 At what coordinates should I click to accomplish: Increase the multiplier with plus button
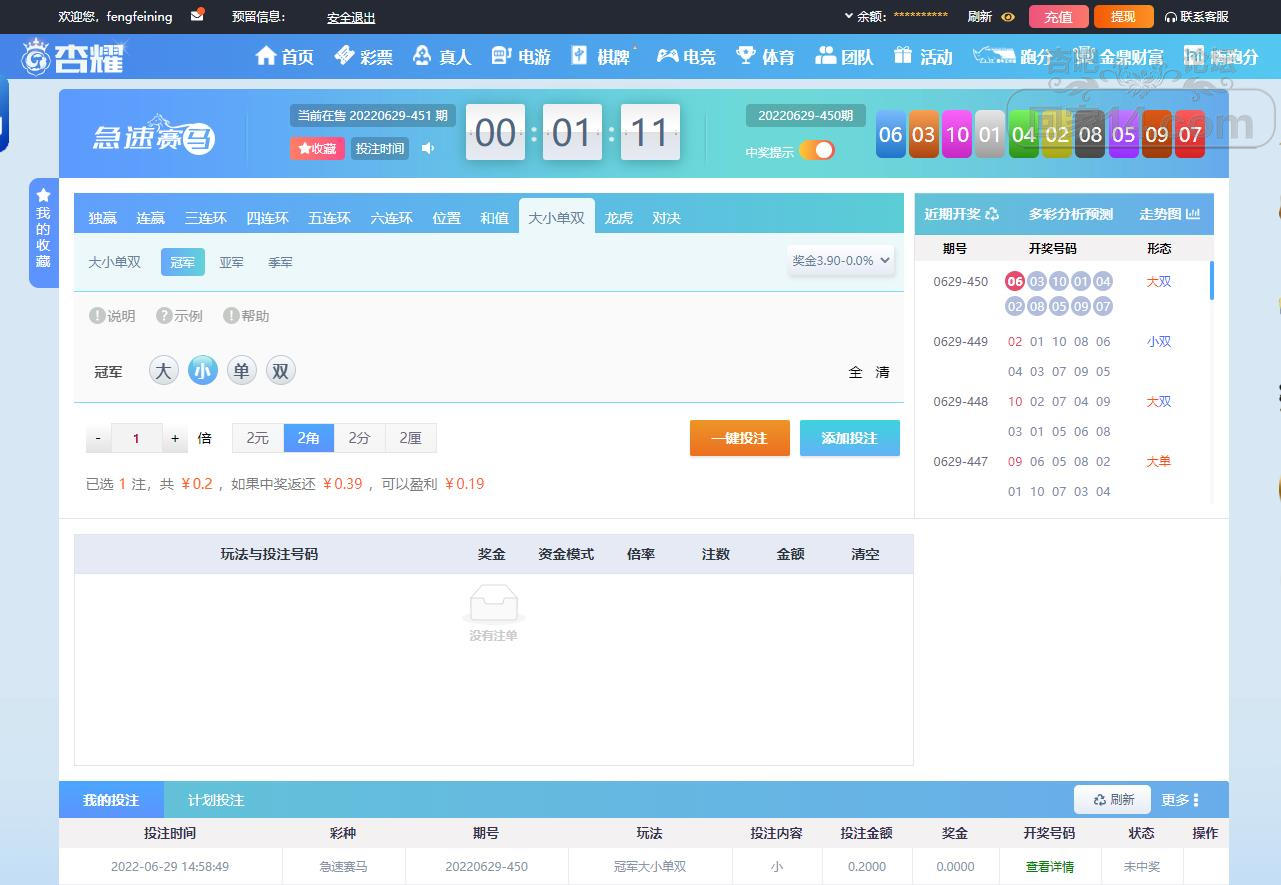175,438
